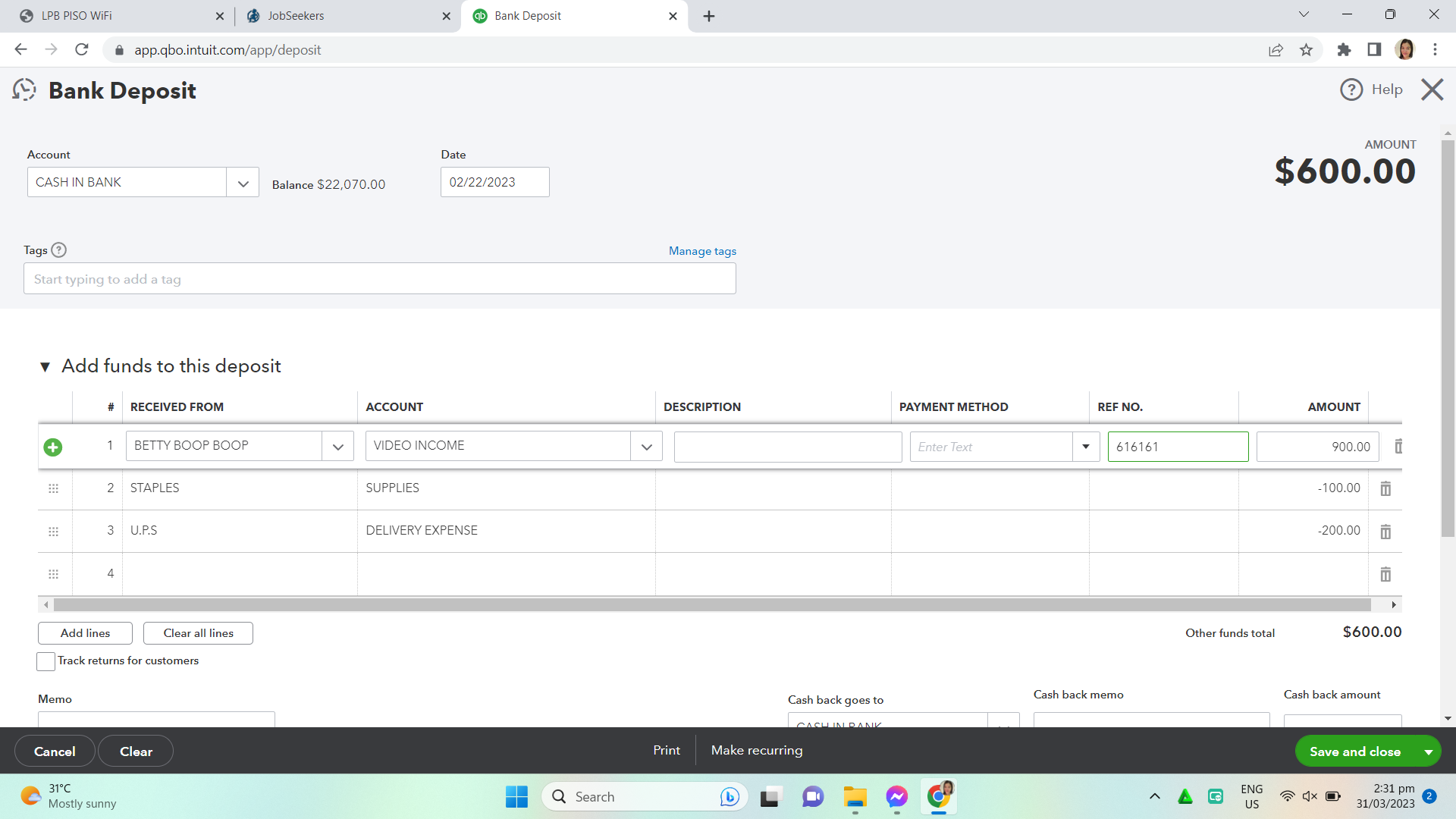Open a new browser tab
The width and height of the screenshot is (1456, 819).
coord(709,16)
